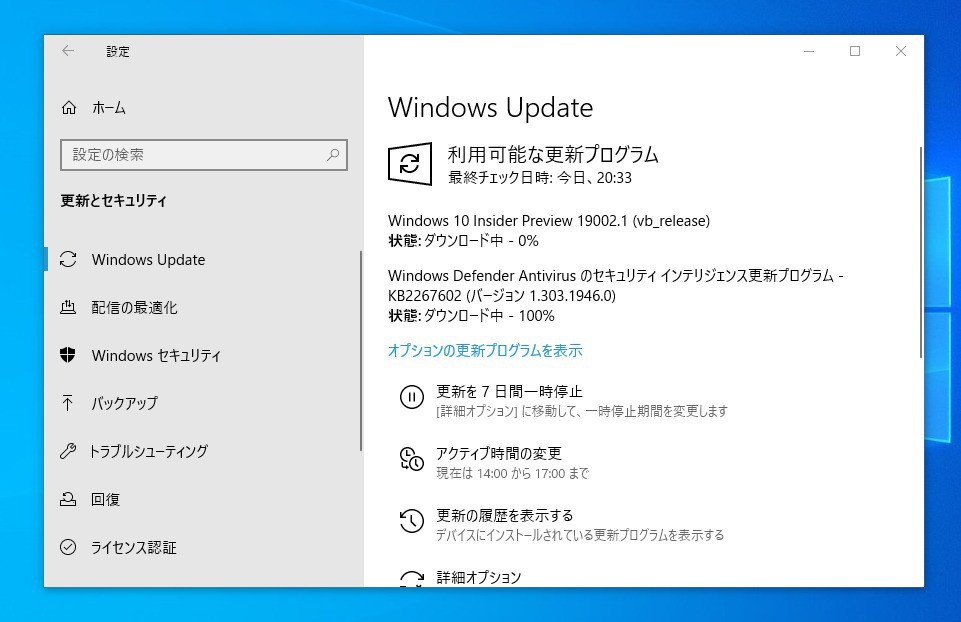The image size is (961, 622).
Task: Click the アクティブ時間の変更 clock icon
Action: point(412,459)
